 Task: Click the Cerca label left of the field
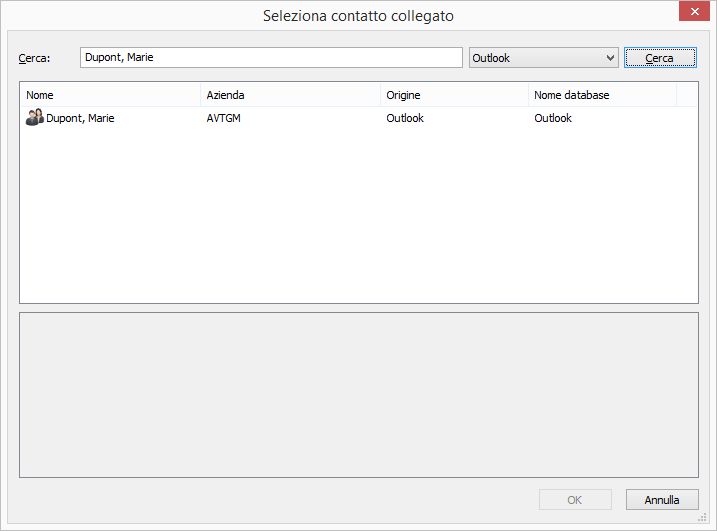point(34,58)
